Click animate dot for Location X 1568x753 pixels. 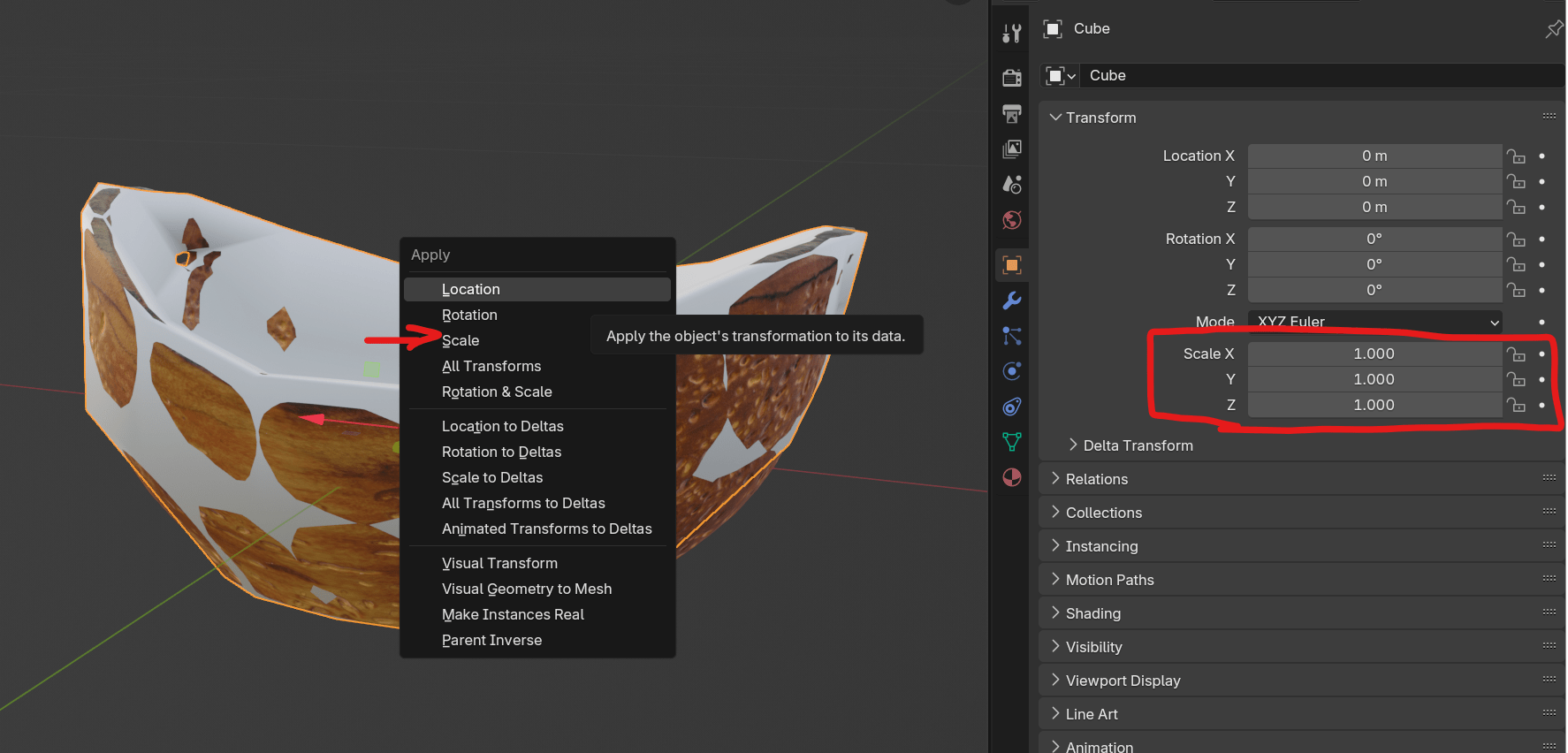pyautogui.click(x=1541, y=156)
